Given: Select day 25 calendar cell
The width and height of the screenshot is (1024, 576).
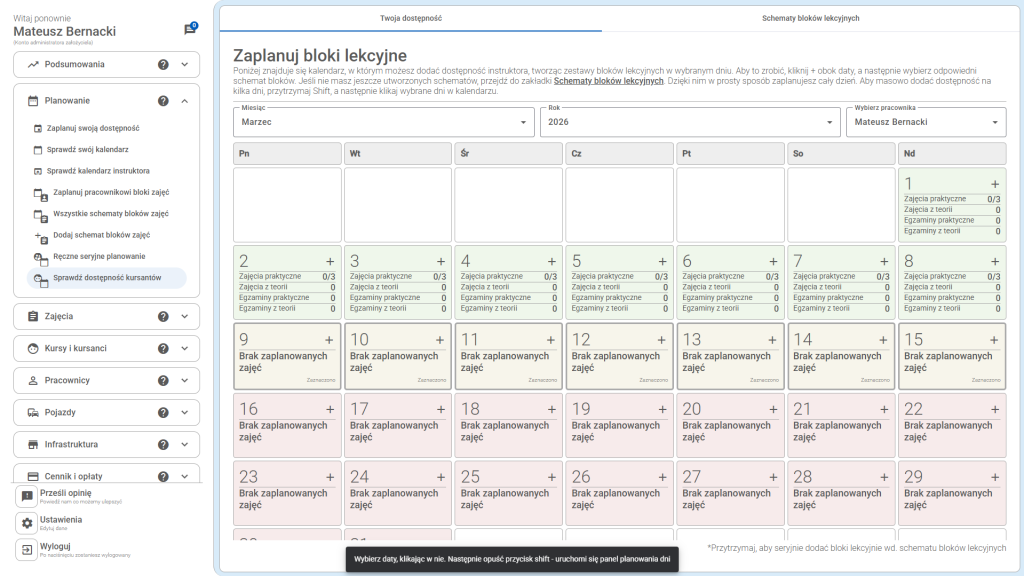Looking at the screenshot, I should pos(508,492).
